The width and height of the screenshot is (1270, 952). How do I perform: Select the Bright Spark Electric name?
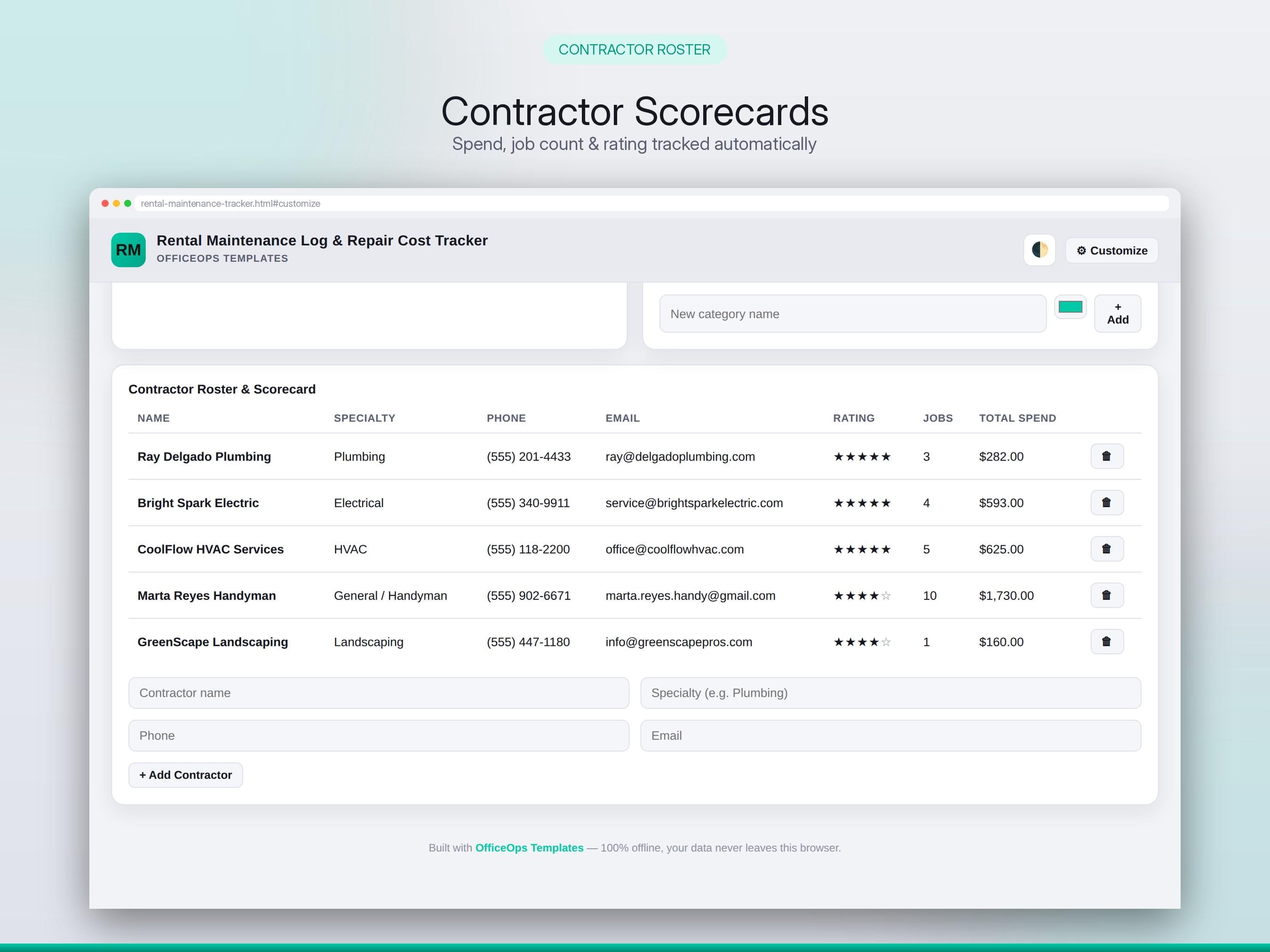click(198, 503)
